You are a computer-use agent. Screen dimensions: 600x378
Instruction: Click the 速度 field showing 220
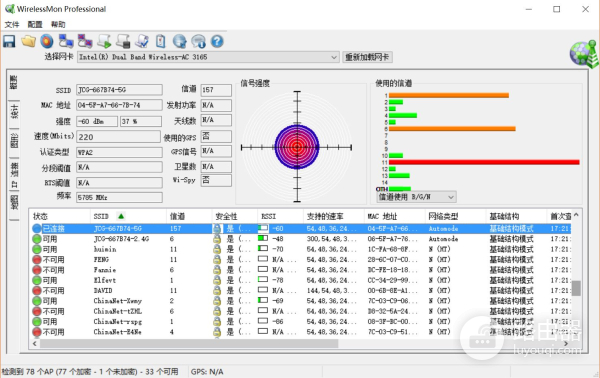click(x=119, y=137)
